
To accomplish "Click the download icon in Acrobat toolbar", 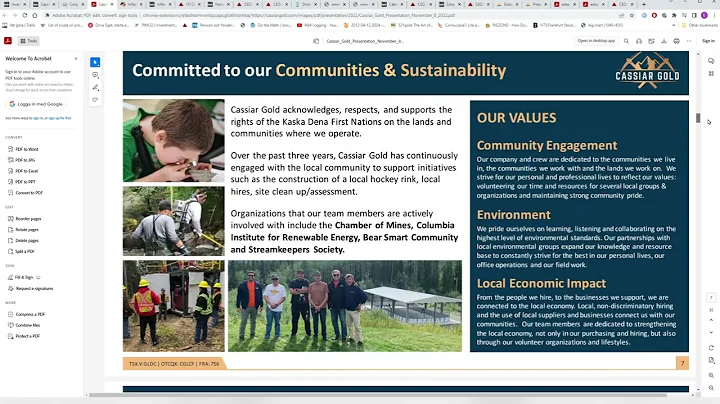I will pos(664,41).
